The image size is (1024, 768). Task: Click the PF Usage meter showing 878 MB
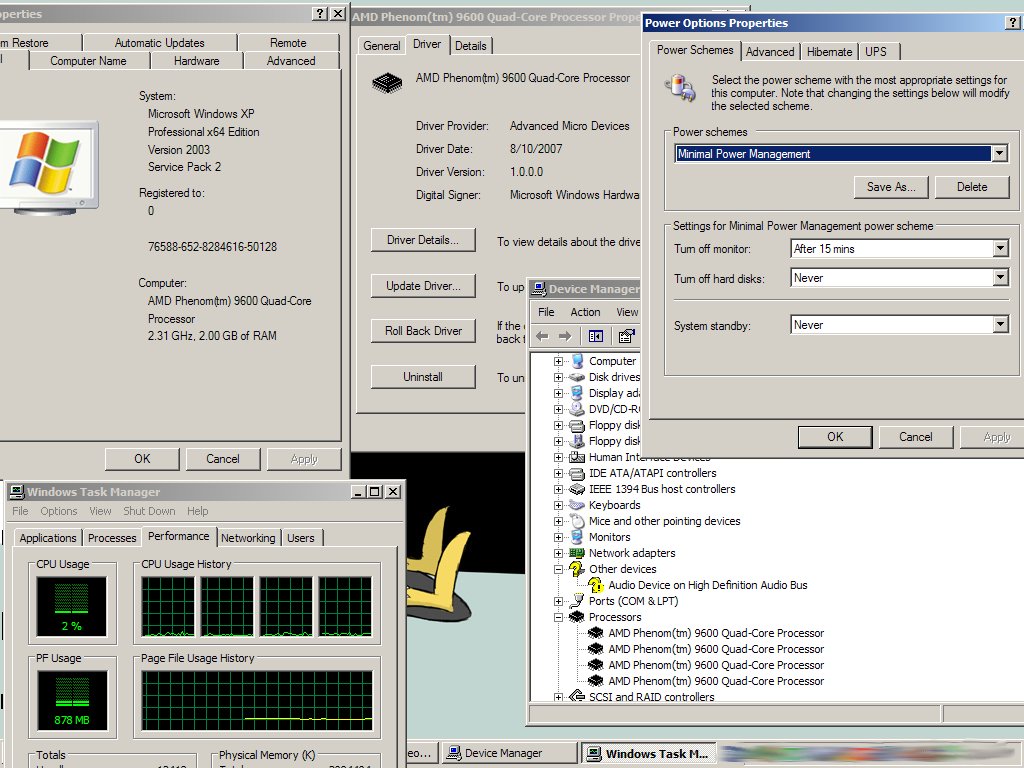click(x=71, y=700)
